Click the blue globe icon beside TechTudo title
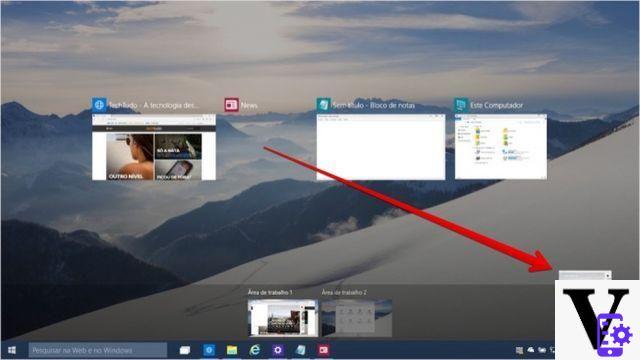 click(99, 105)
